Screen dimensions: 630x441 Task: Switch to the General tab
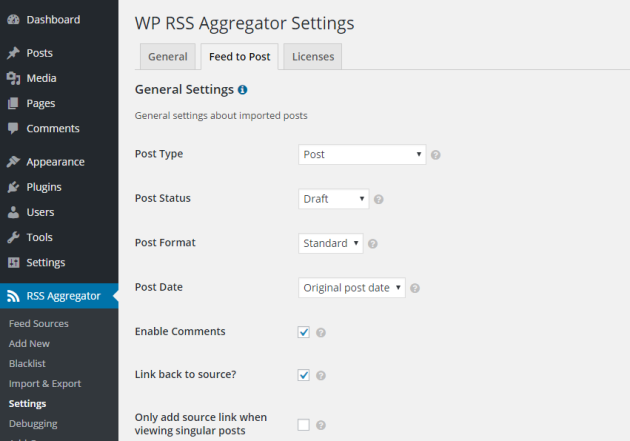click(168, 57)
